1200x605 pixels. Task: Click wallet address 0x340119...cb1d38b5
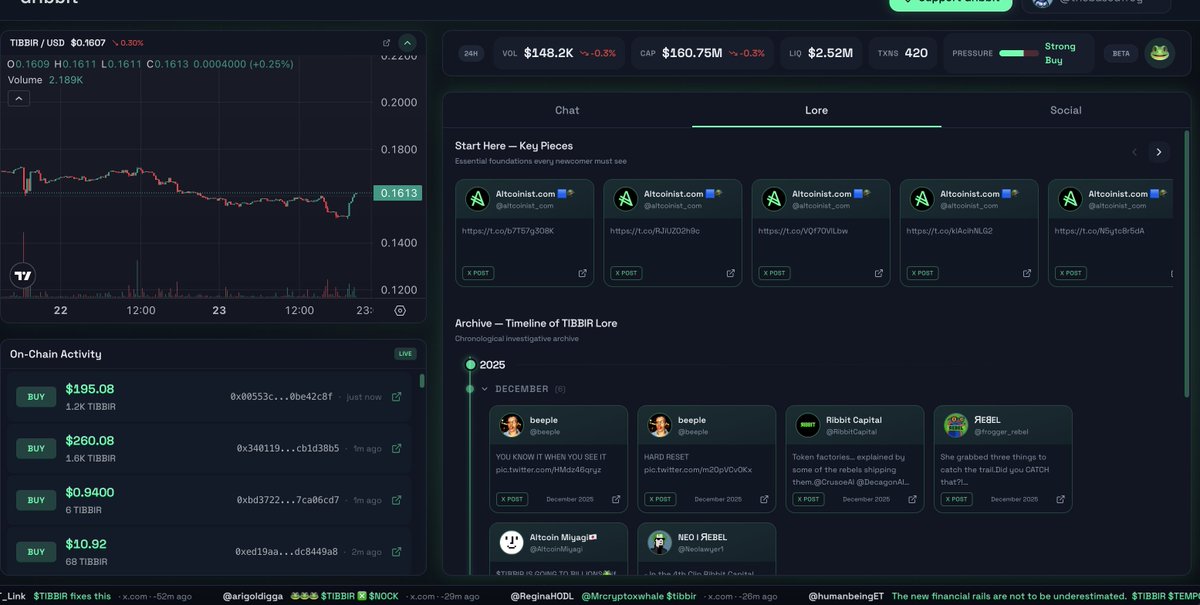288,449
